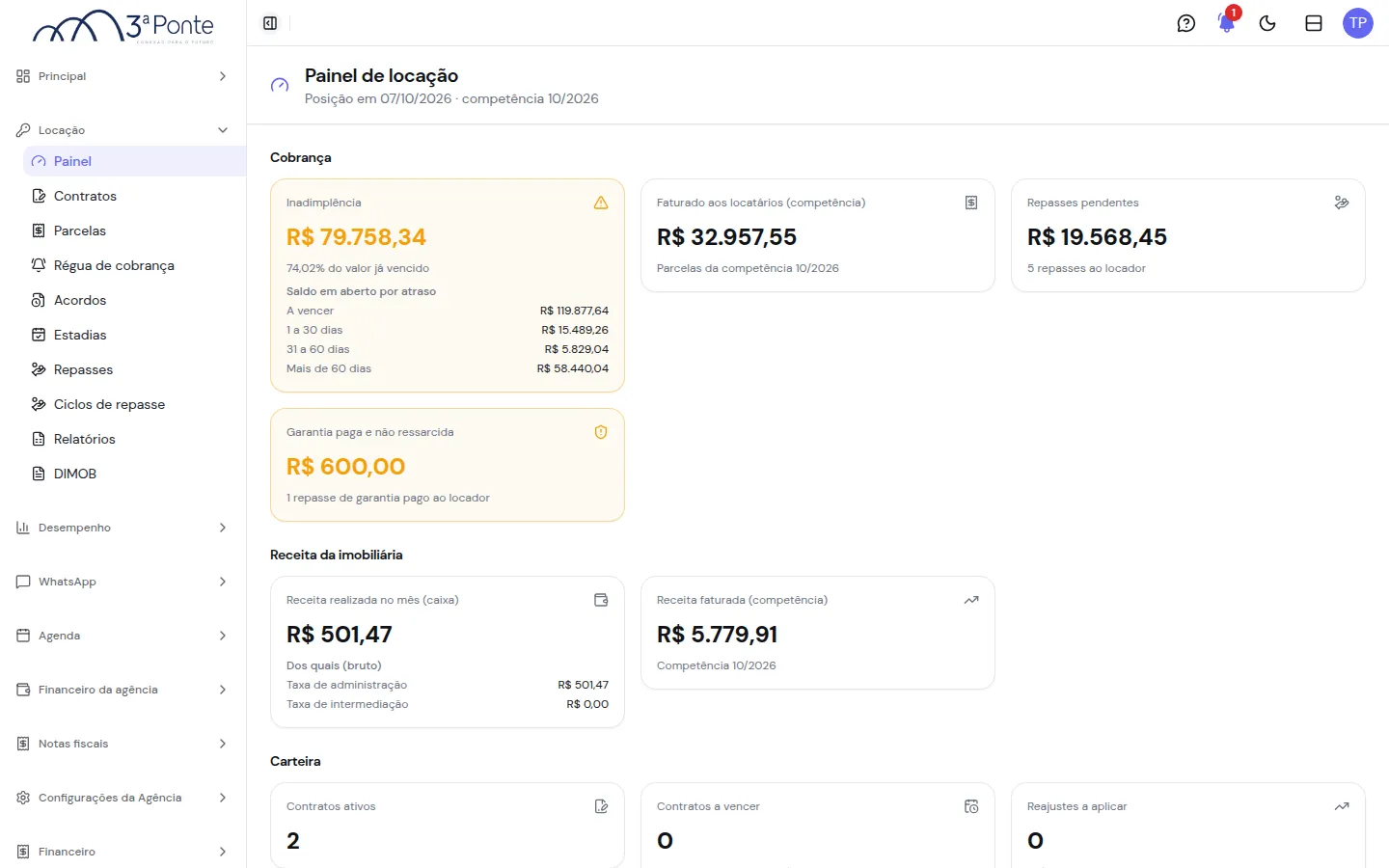This screenshot has width=1389, height=868.
Task: Open Repasses in the sidebar
Action: click(134, 369)
